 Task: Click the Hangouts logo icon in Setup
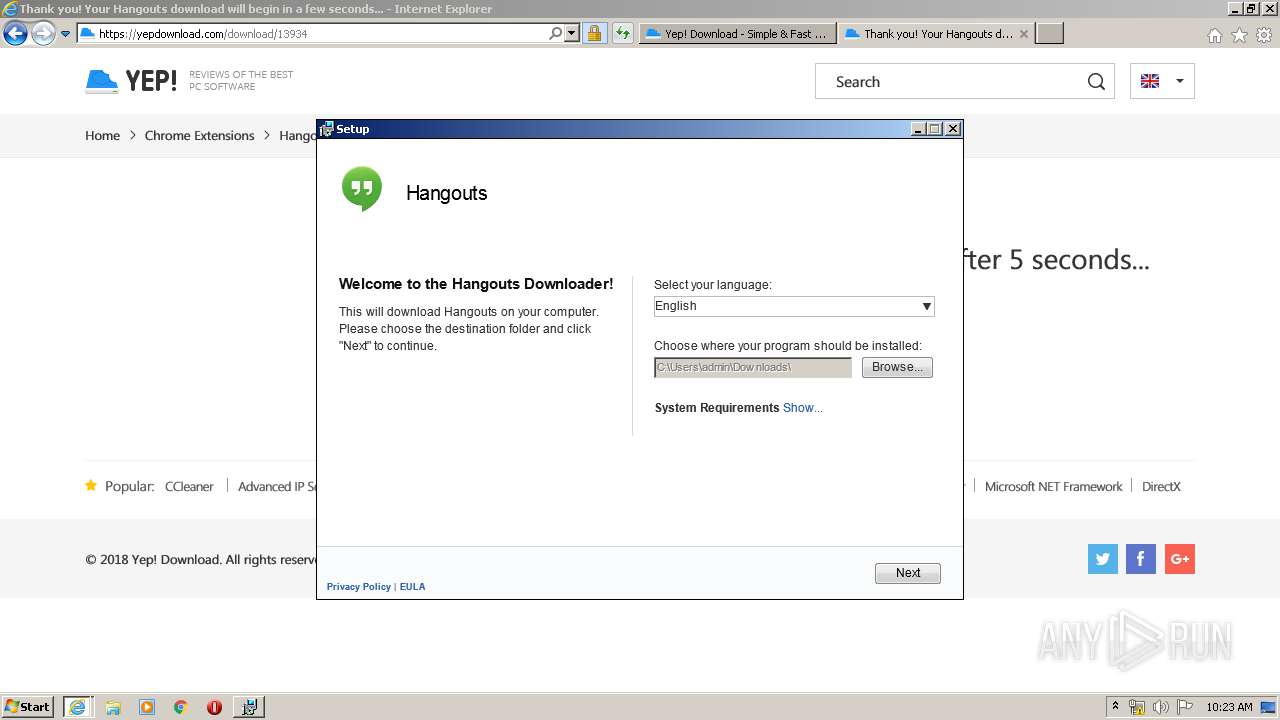[x=362, y=189]
